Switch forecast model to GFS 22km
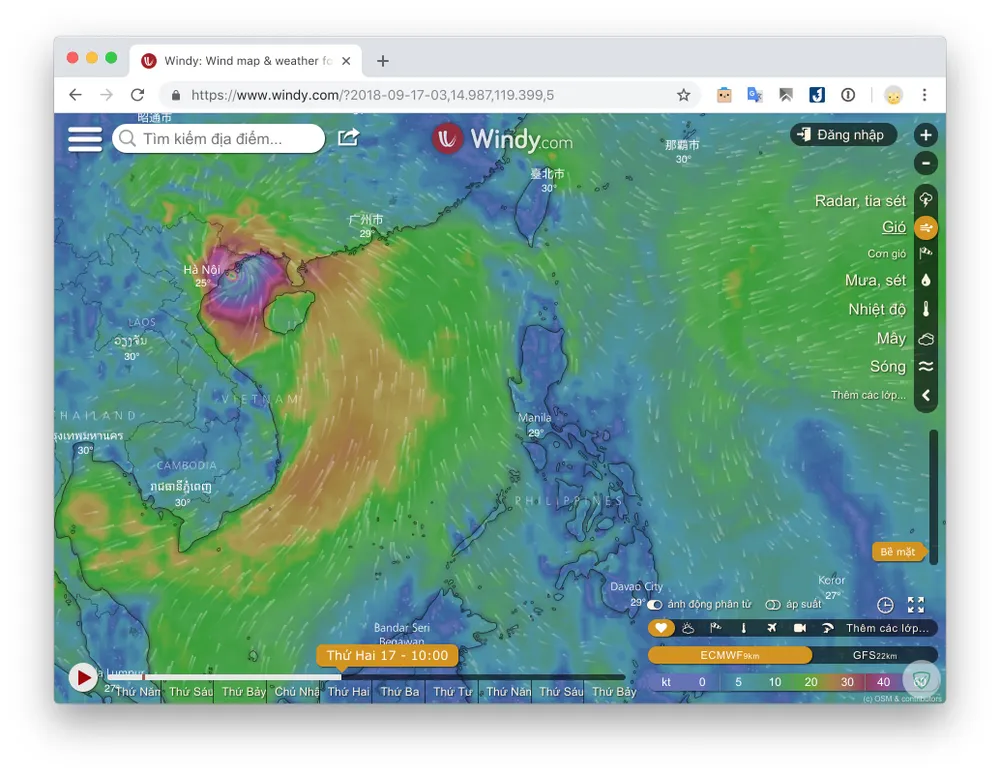1000x775 pixels. pyautogui.click(x=874, y=655)
